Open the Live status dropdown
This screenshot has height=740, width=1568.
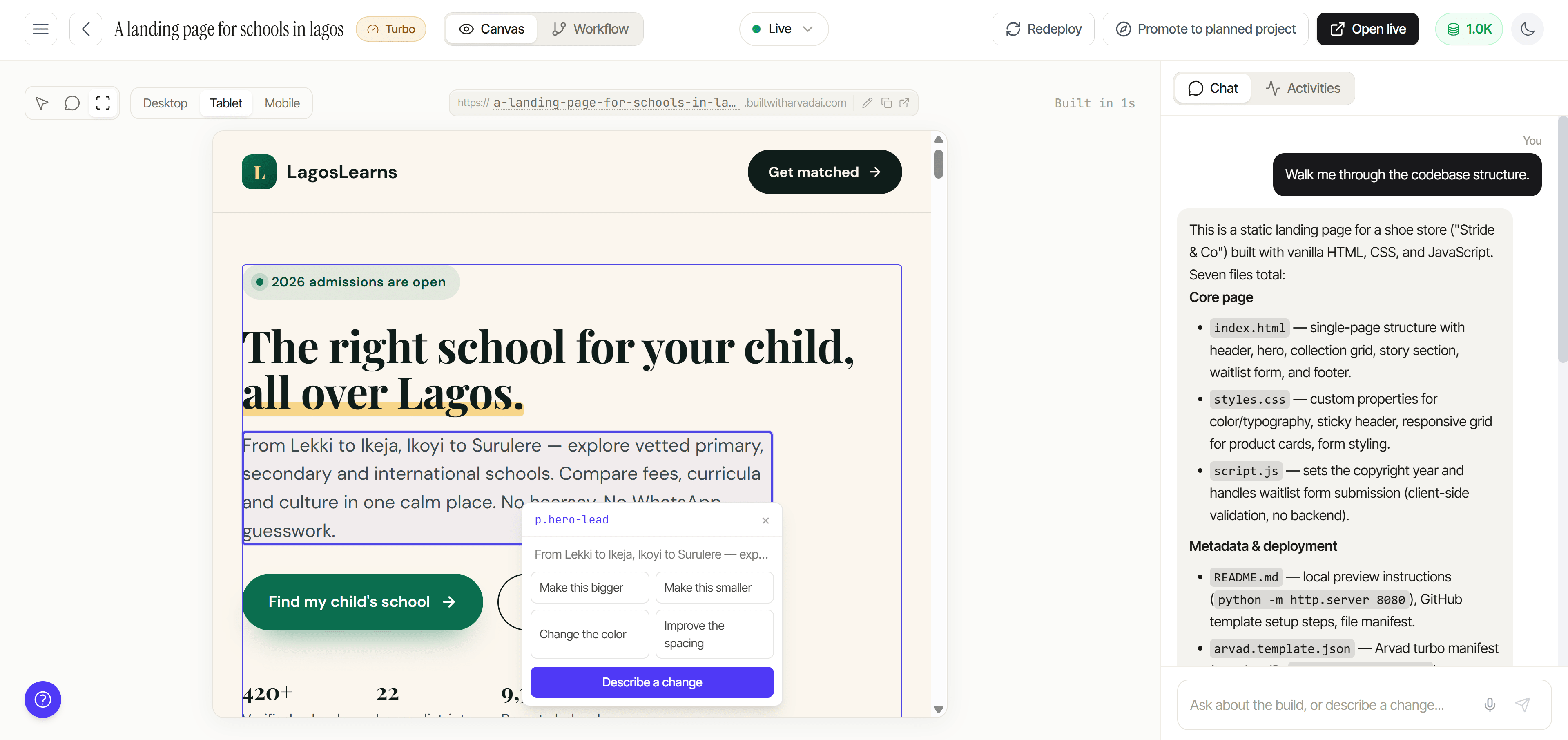coord(783,29)
